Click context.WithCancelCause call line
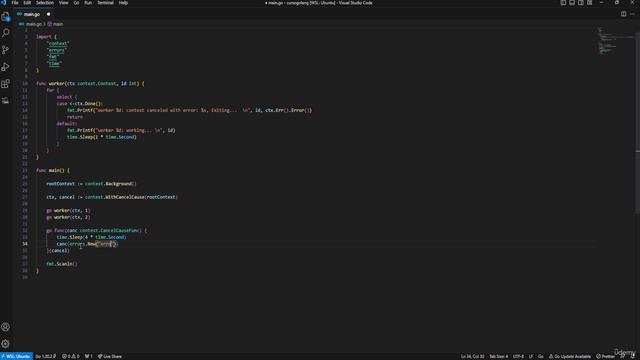 112,197
